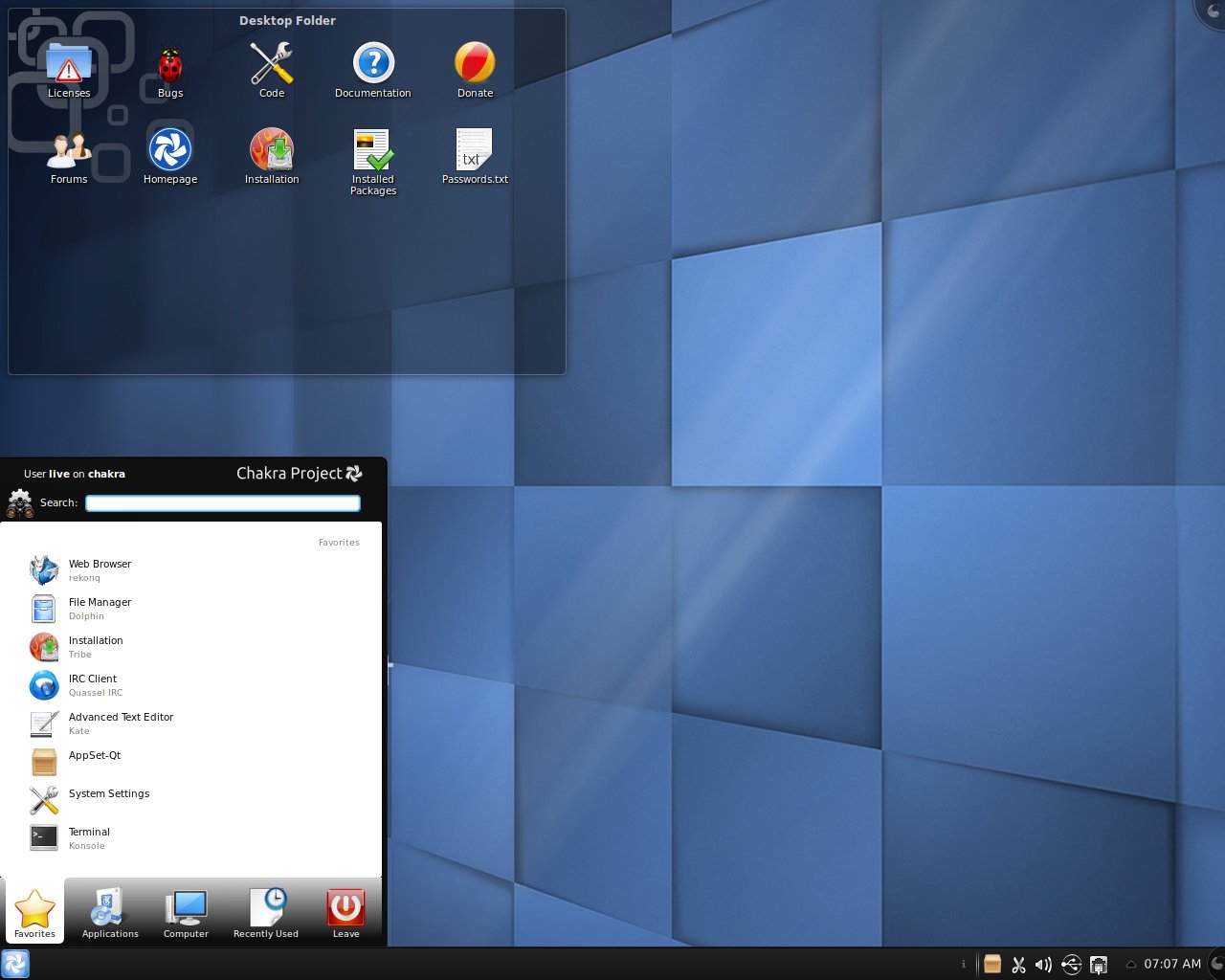
Task: Click the Plasma toolbox at taskbar corner
Action: tap(1216, 964)
